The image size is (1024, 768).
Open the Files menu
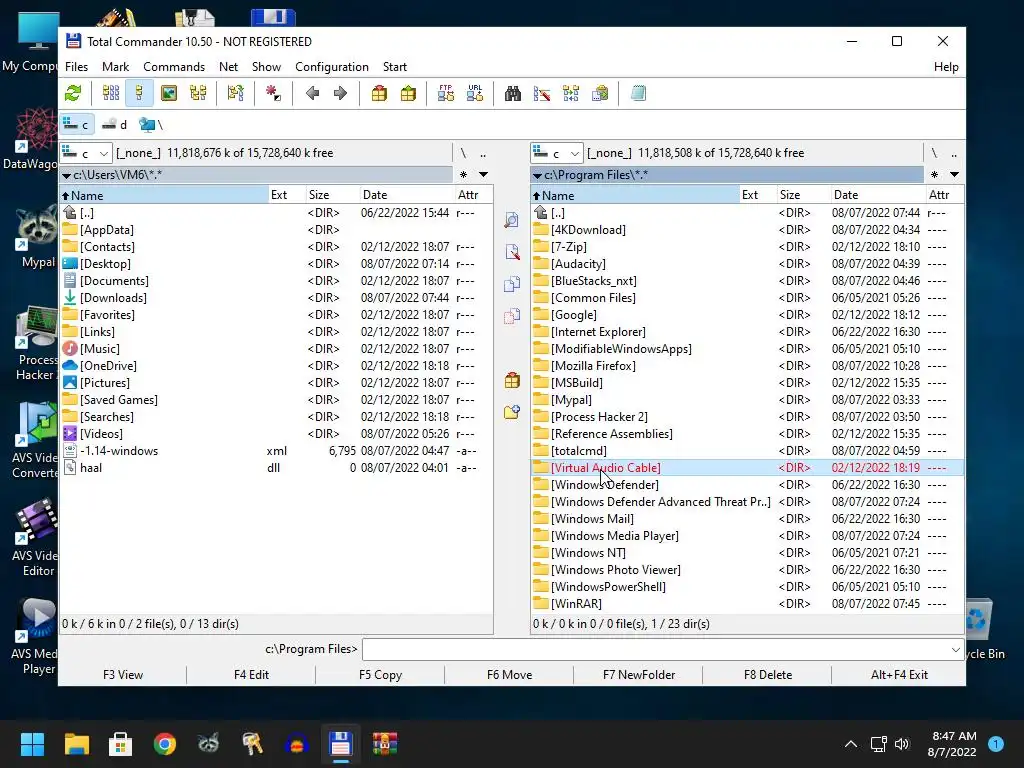coord(76,67)
